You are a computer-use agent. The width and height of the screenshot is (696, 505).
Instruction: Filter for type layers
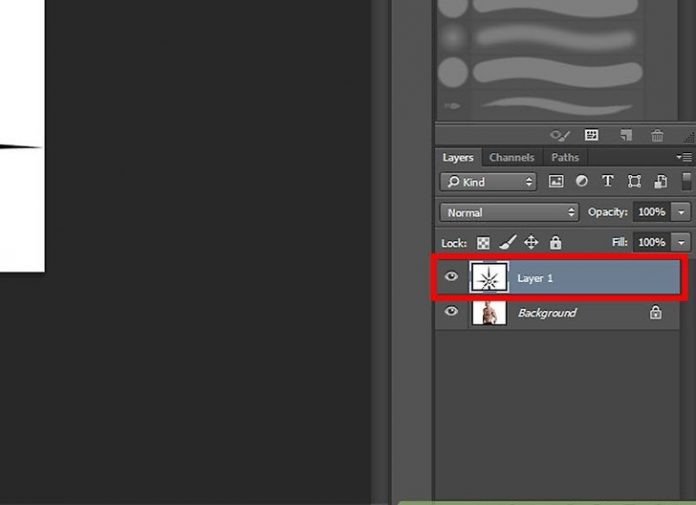[x=607, y=182]
